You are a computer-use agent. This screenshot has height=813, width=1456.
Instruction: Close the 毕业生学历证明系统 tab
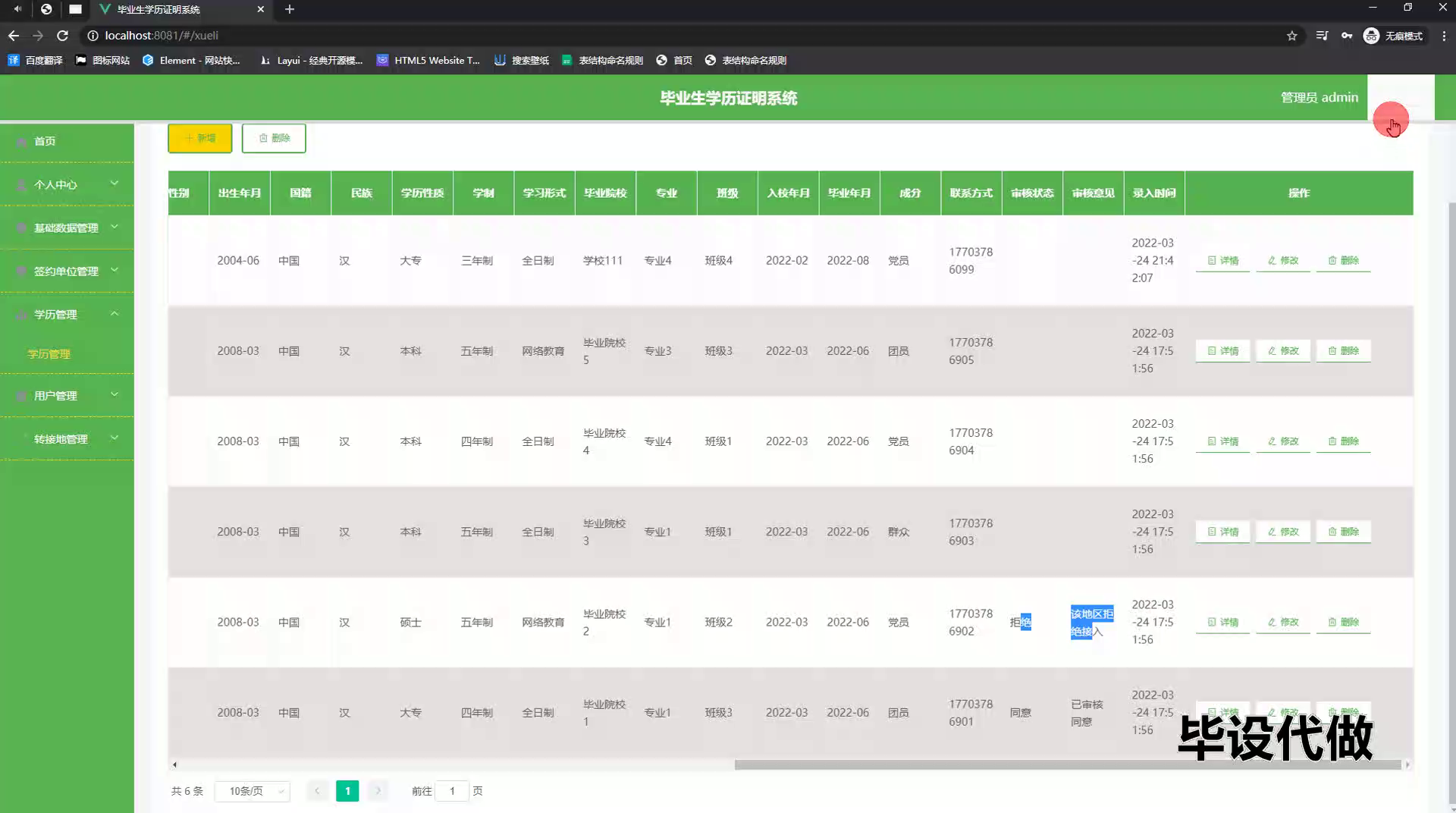pos(261,9)
